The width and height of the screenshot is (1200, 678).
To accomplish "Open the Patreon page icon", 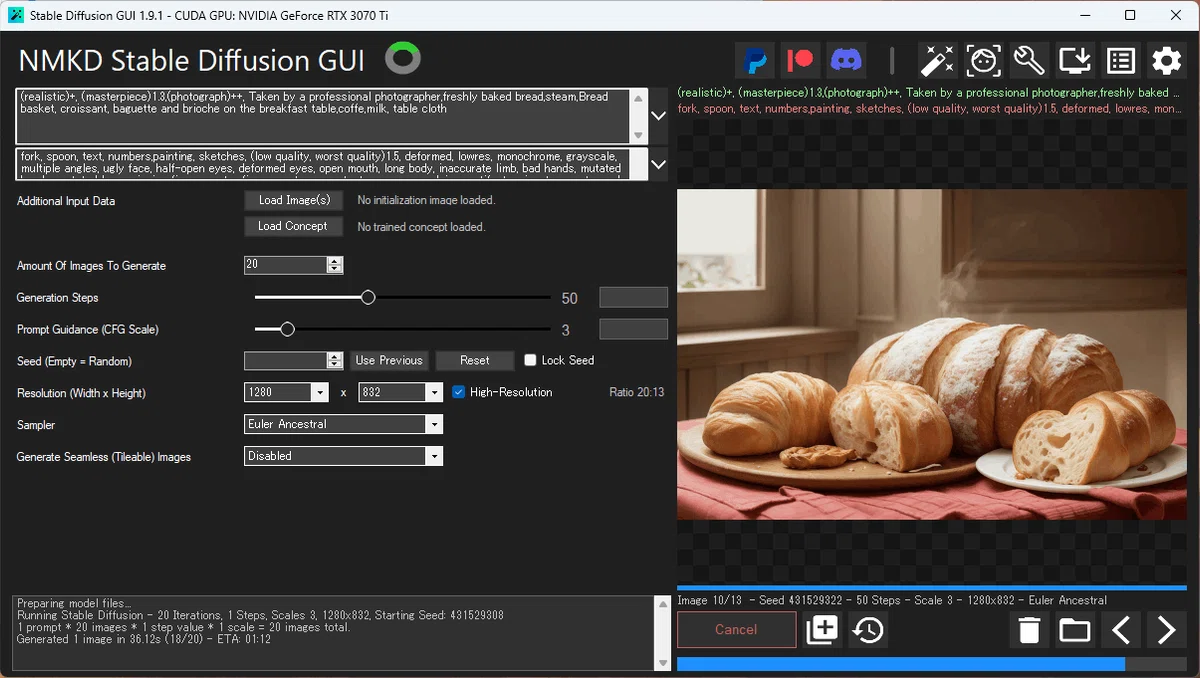I will 801,61.
